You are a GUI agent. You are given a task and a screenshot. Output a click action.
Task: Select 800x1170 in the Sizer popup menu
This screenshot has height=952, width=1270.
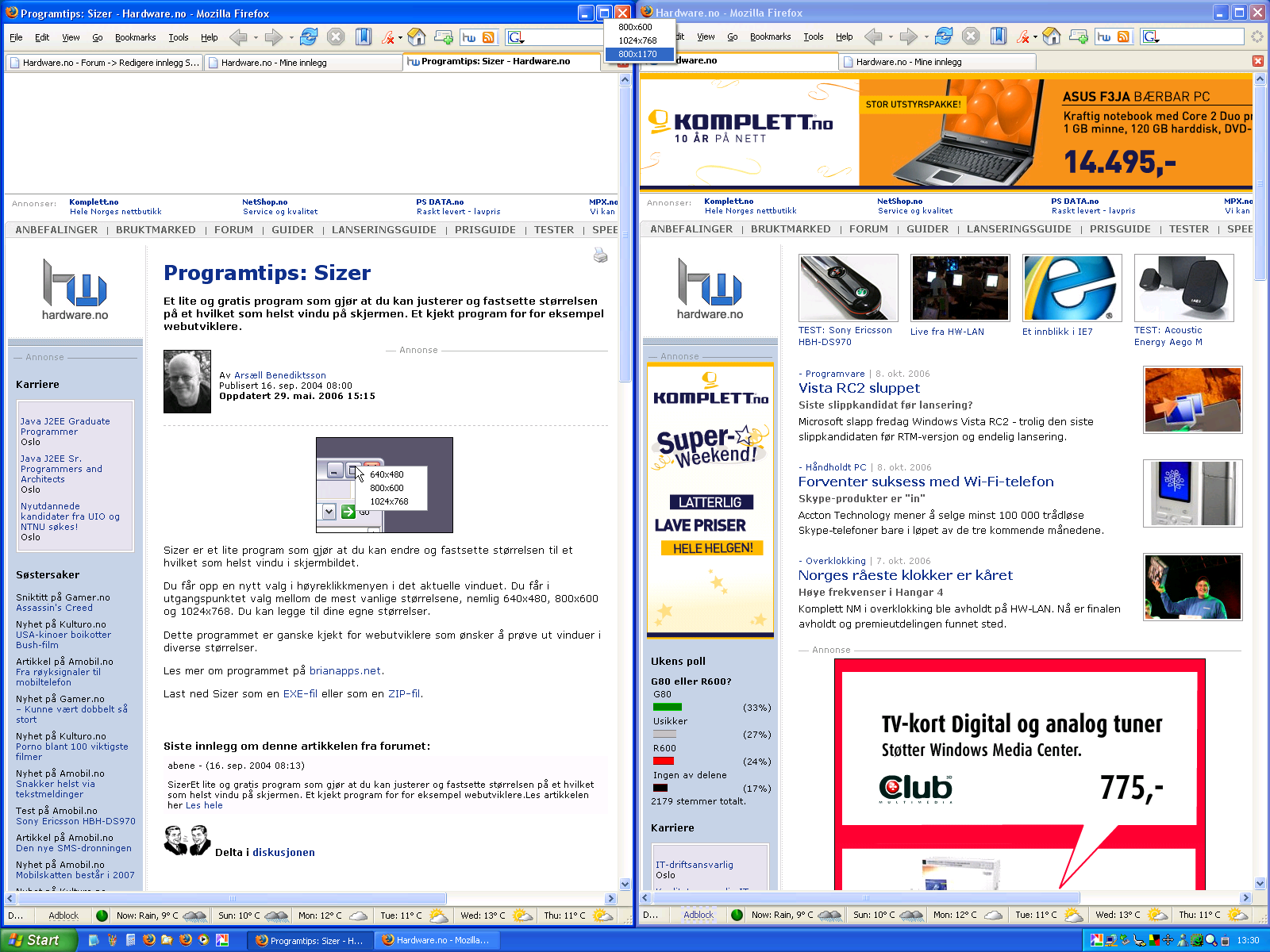click(637, 54)
